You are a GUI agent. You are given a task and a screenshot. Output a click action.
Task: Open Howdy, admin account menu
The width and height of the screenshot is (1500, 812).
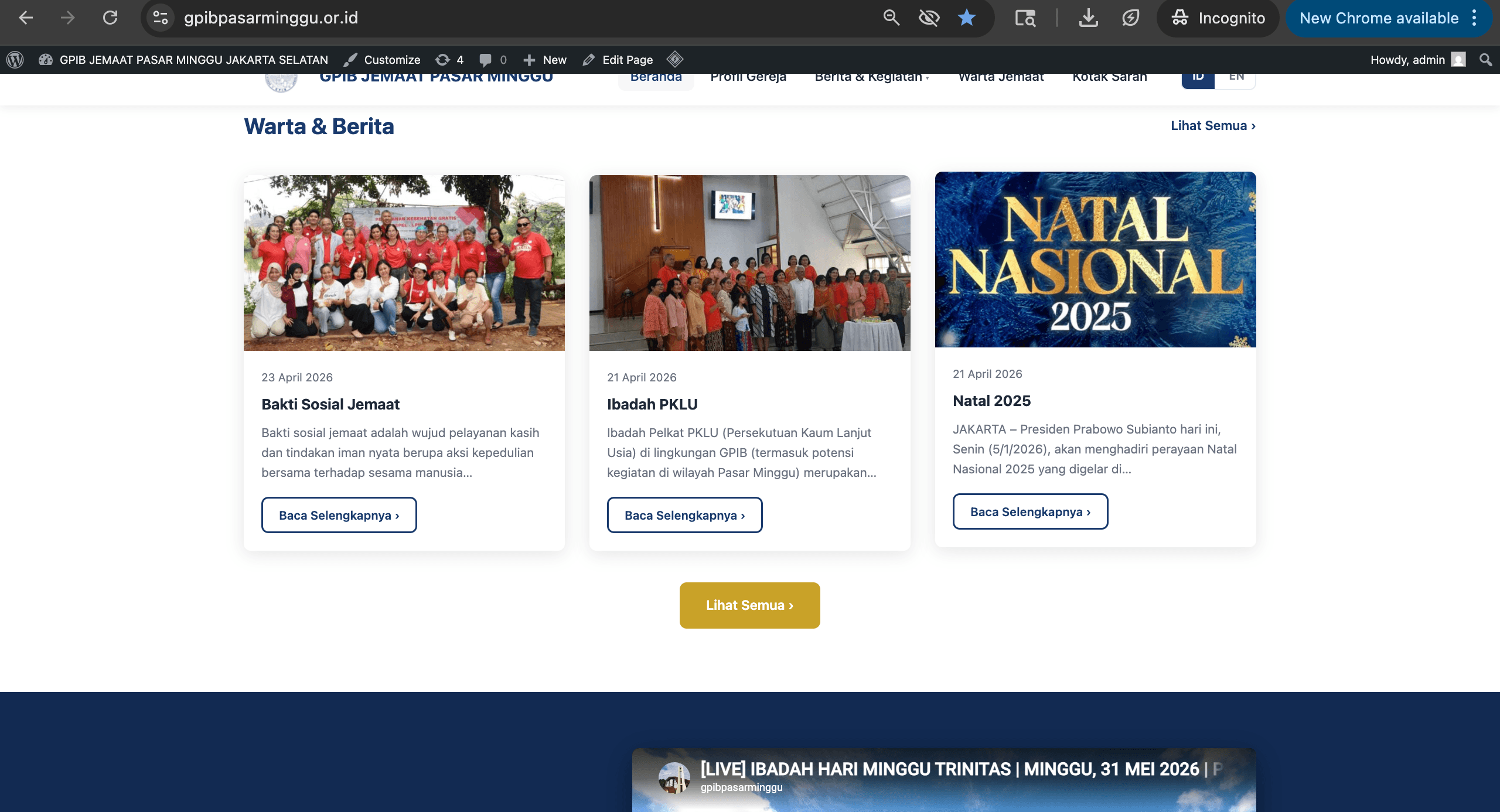pyautogui.click(x=1418, y=60)
